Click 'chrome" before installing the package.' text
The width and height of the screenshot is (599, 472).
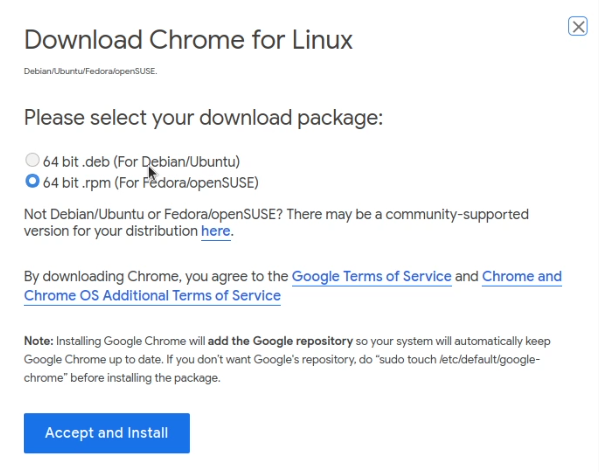pyautogui.click(x=122, y=378)
